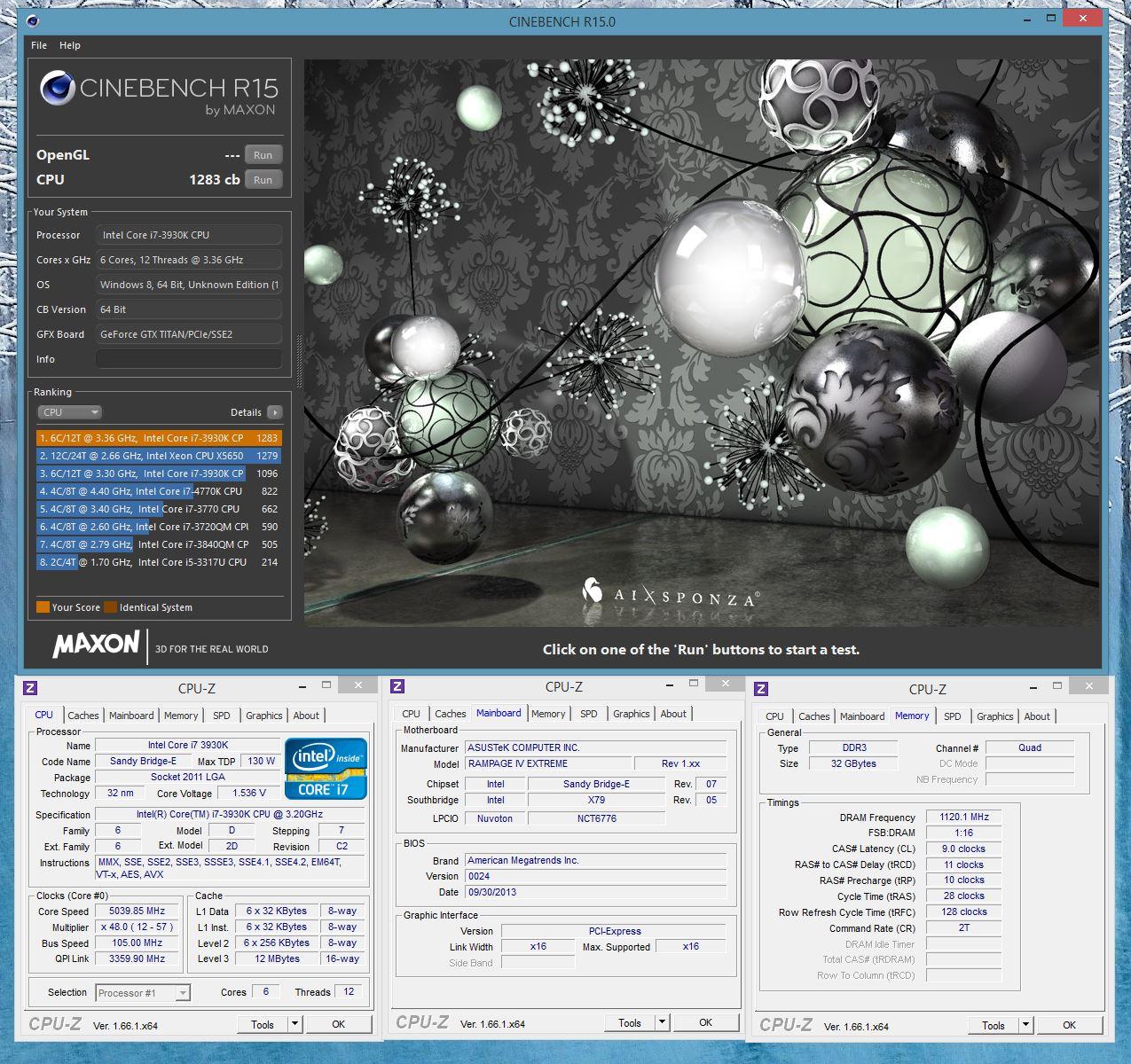1131x1064 pixels.
Task: Click Tools button in the middle CPU-Z window
Action: coord(630,1022)
